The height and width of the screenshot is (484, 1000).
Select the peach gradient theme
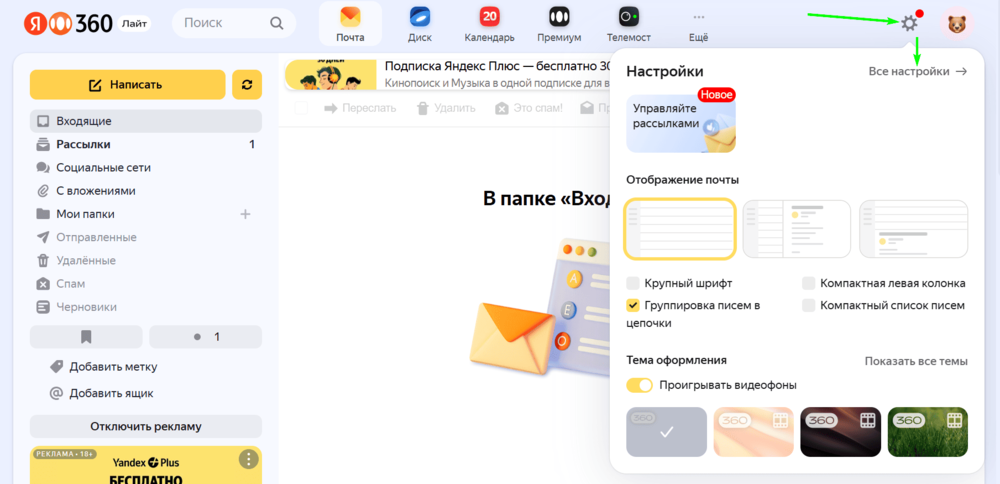point(753,432)
